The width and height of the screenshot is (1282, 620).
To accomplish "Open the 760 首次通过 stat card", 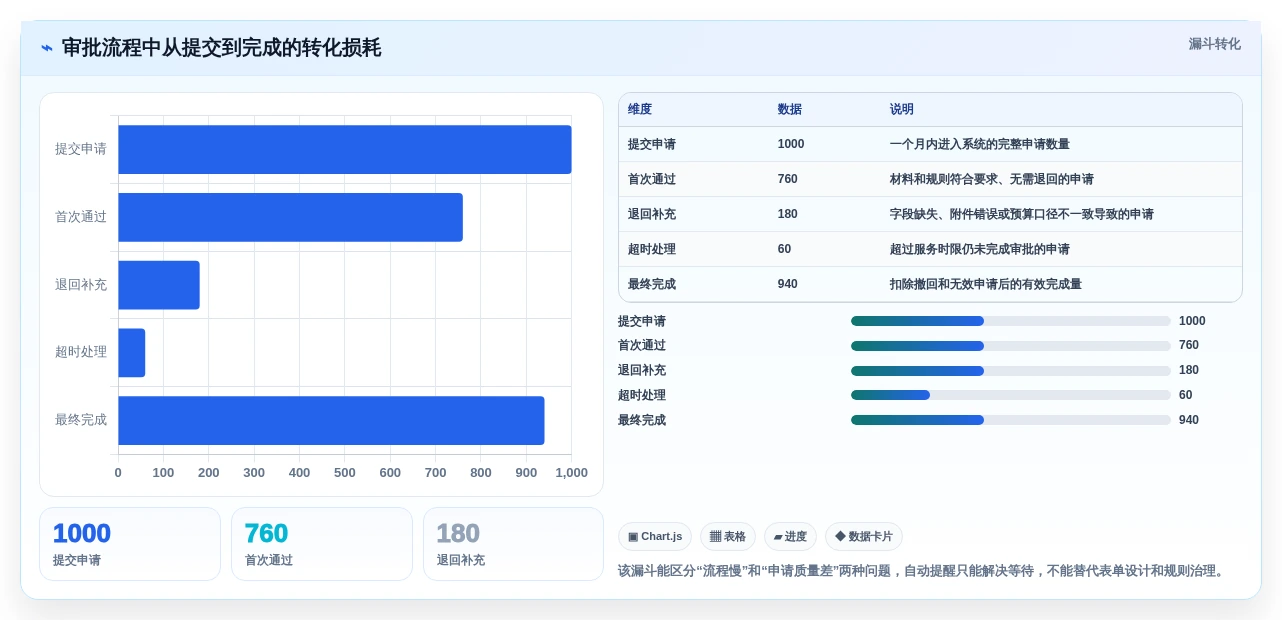I will [x=322, y=544].
